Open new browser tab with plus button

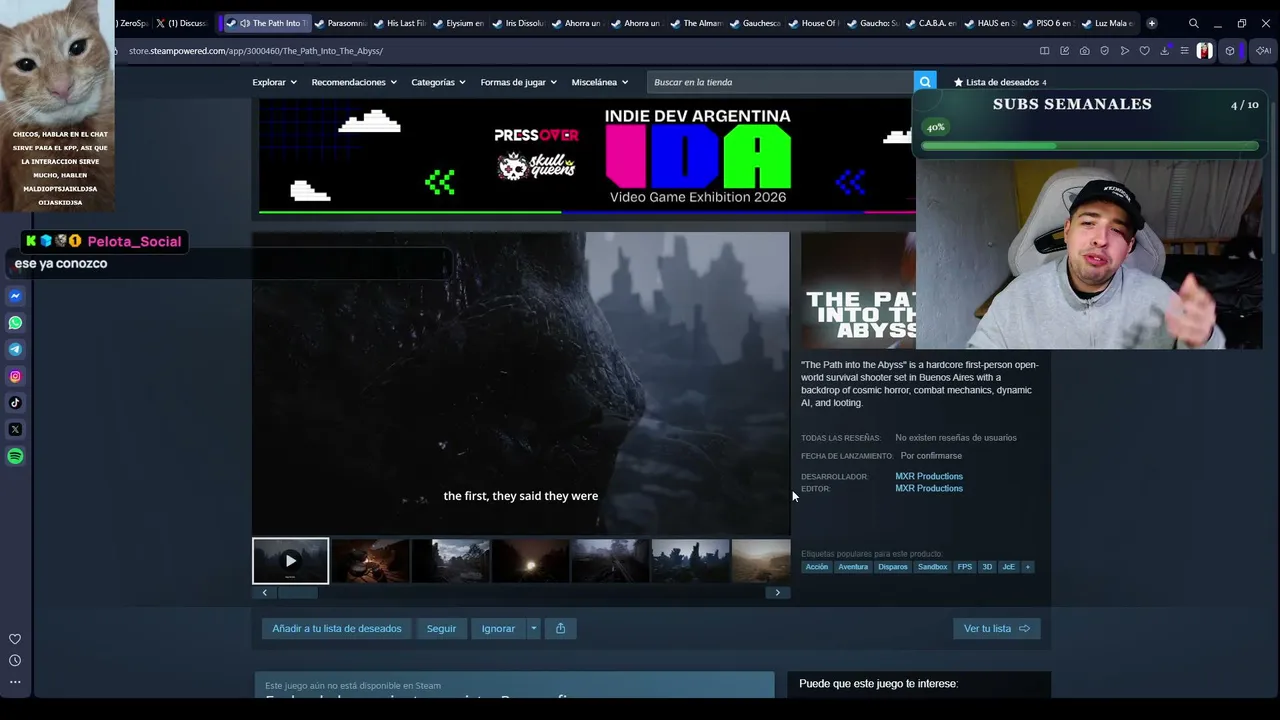pyautogui.click(x=1152, y=23)
